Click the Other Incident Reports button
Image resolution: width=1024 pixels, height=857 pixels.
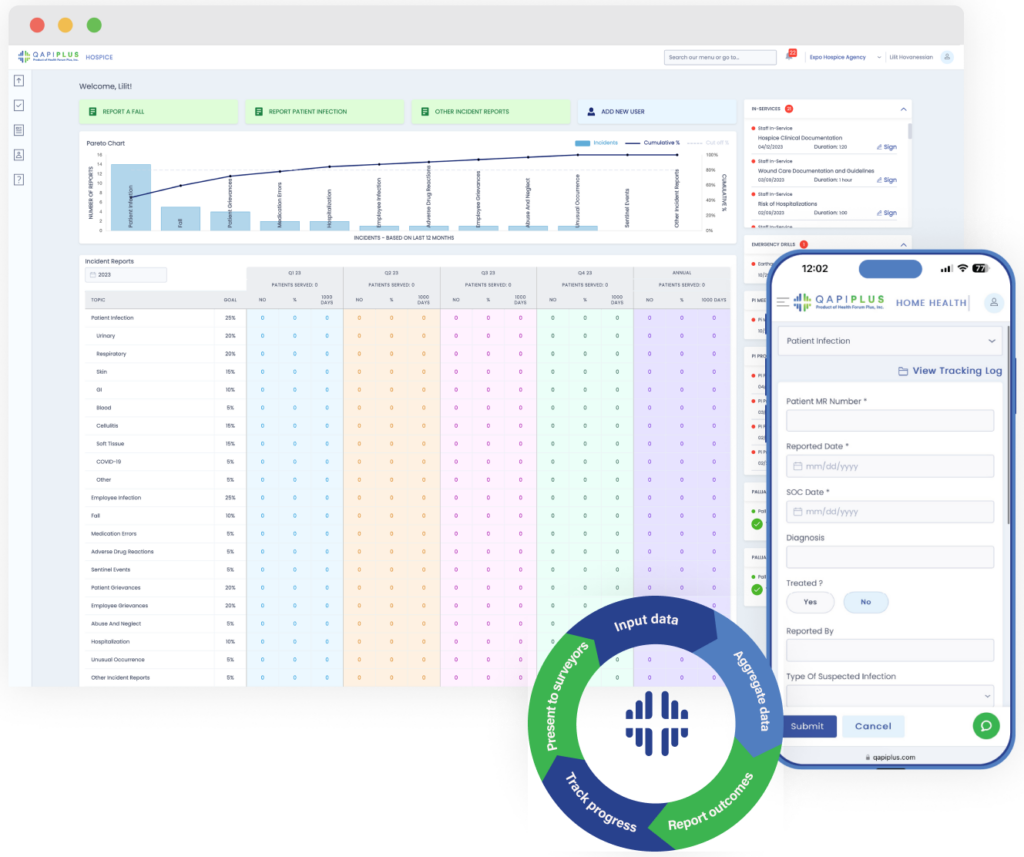(490, 112)
